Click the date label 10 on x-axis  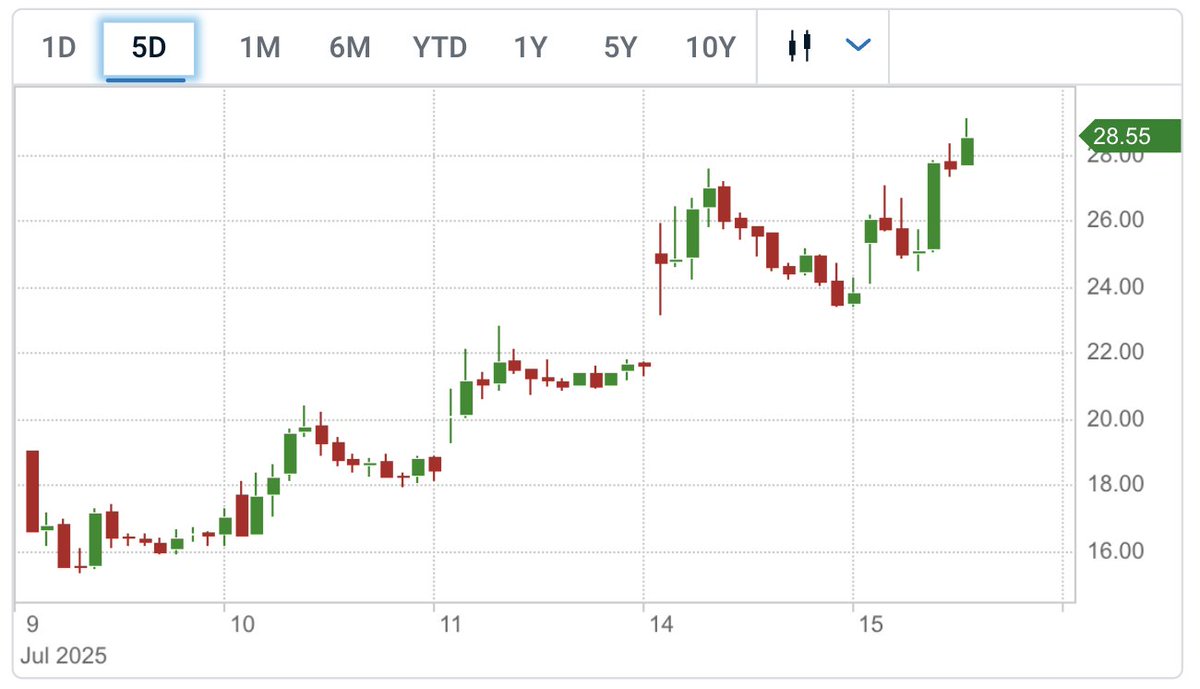[x=243, y=625]
